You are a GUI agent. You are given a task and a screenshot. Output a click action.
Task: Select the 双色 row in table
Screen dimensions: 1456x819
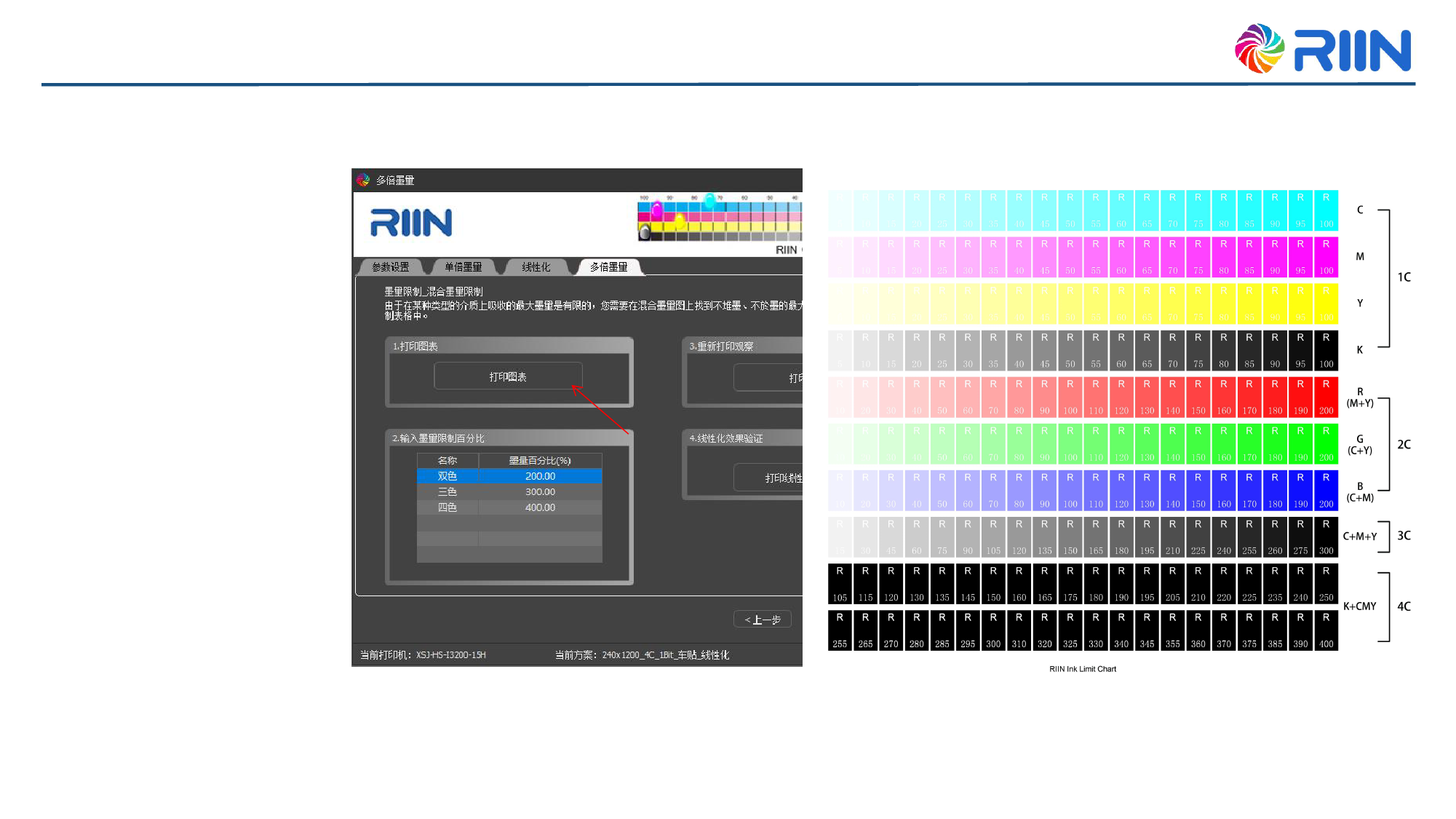coord(447,476)
